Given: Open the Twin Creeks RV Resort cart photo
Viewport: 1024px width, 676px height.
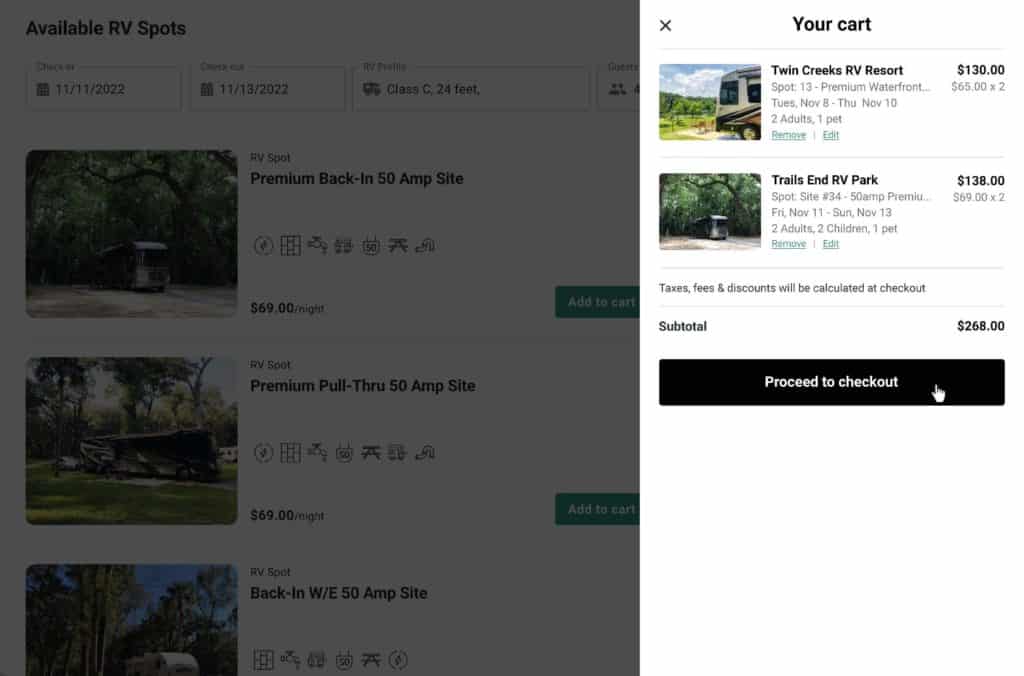Looking at the screenshot, I should click(710, 102).
